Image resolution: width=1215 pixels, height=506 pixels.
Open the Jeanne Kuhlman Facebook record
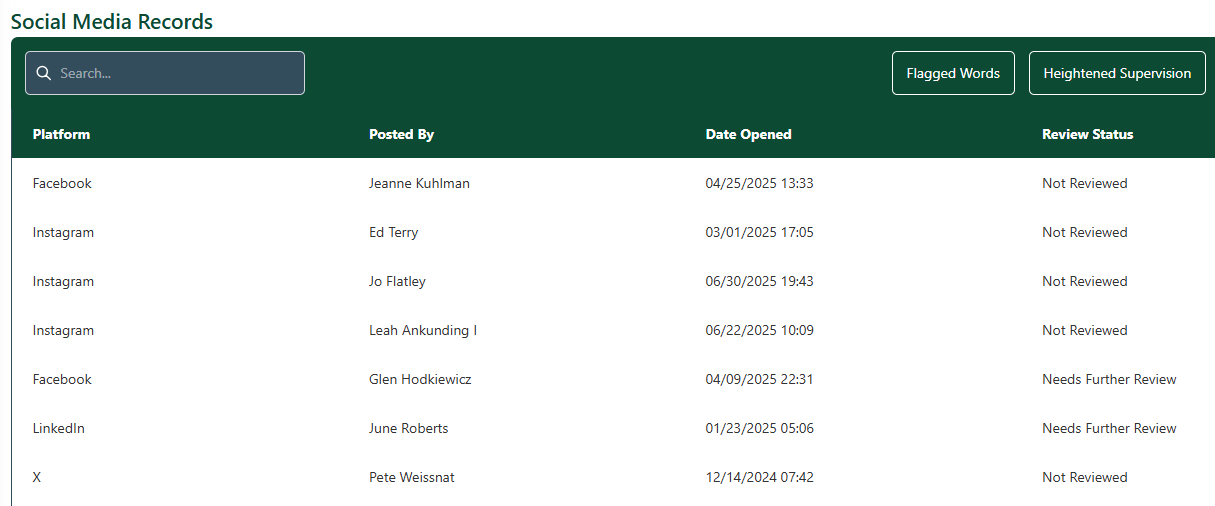tap(419, 183)
